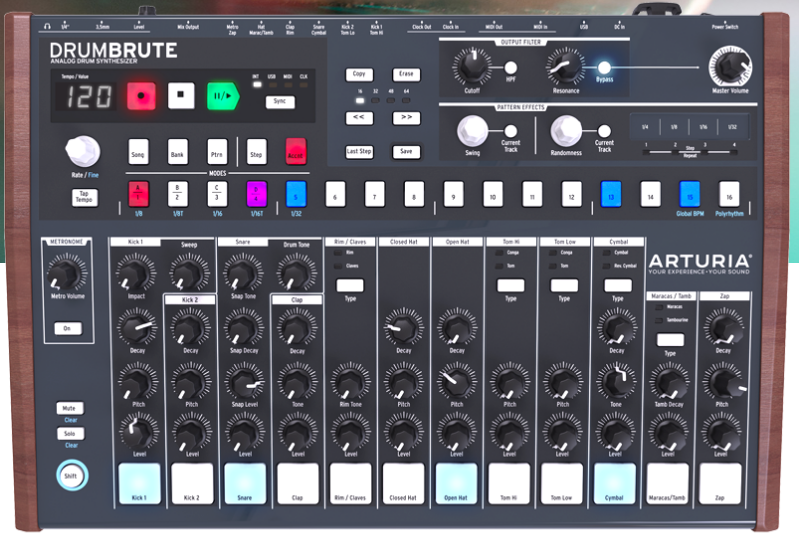Tap the Cymbal pad
The image size is (799, 544).
click(615, 483)
